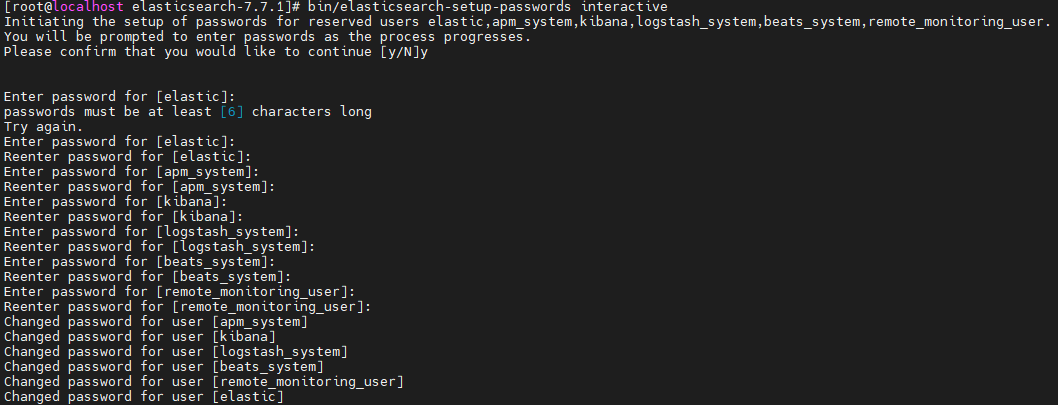The height and width of the screenshot is (405, 1058).
Task: Click 'Enter password for [apm_system]' line
Action: 132,172
